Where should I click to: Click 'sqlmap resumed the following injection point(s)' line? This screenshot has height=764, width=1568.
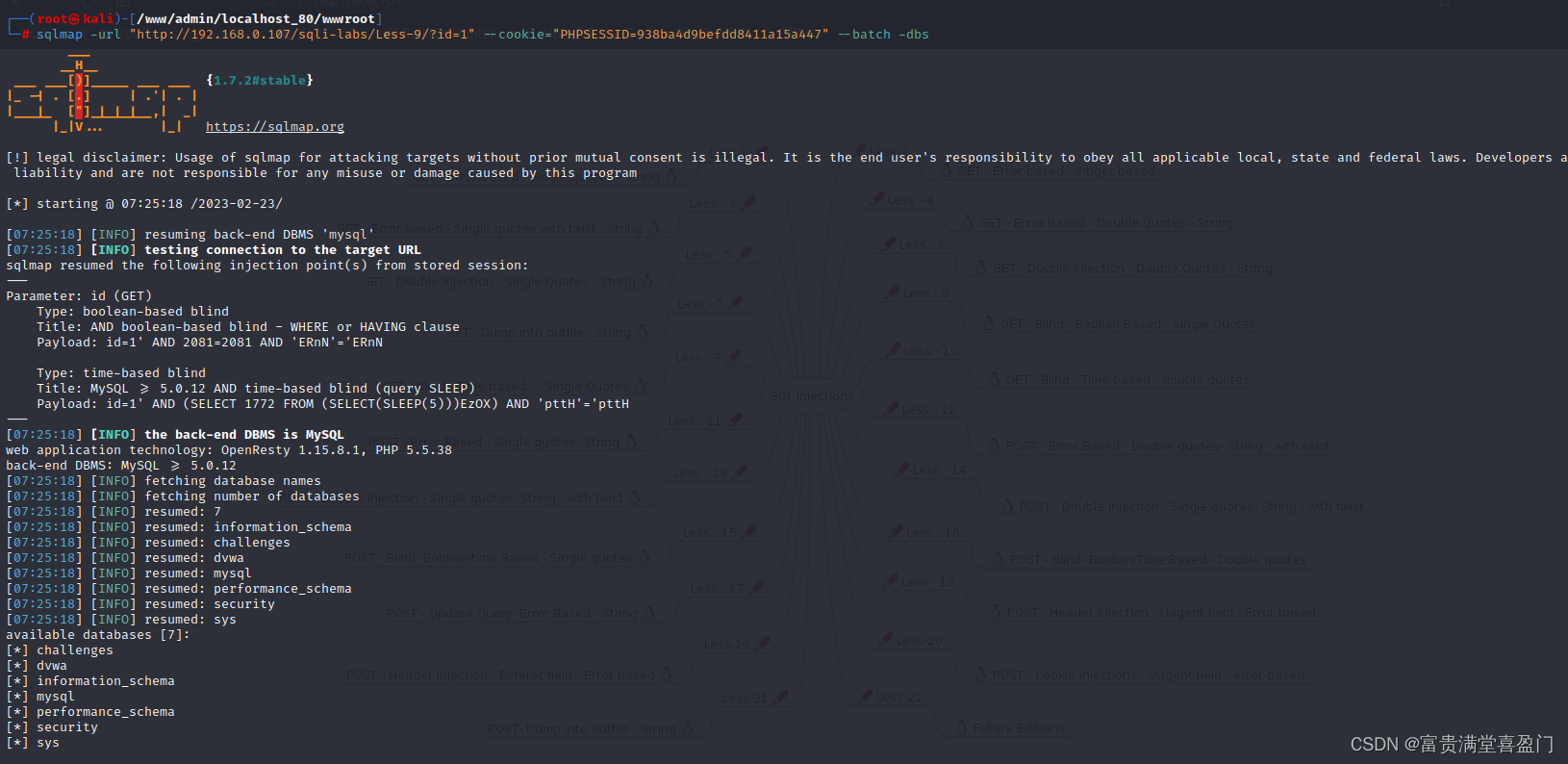(x=267, y=266)
